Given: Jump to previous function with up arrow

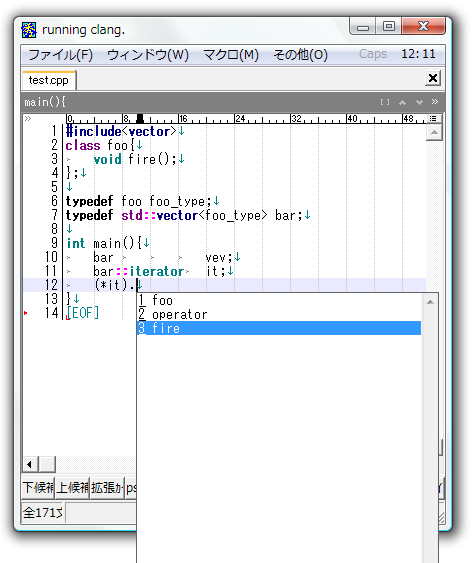Looking at the screenshot, I should tap(402, 102).
